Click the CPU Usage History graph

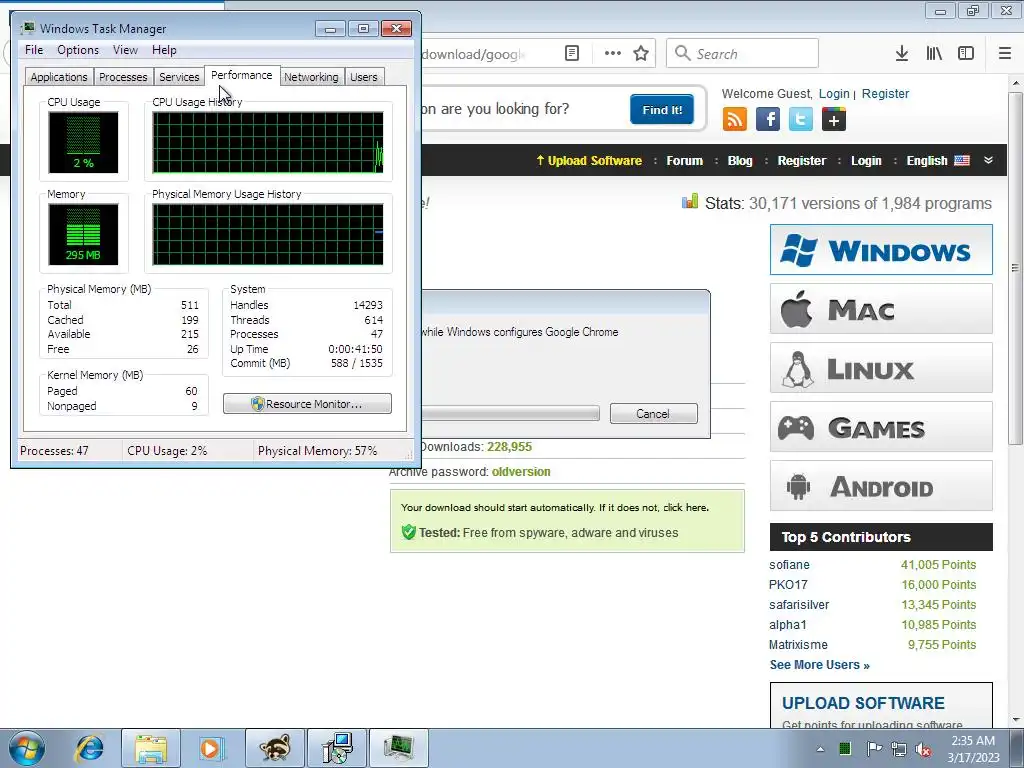coord(268,142)
